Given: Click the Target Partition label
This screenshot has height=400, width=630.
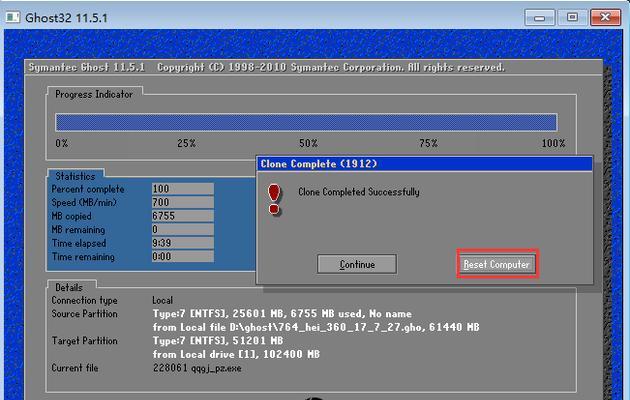Looking at the screenshot, I should pyautogui.click(x=84, y=341).
